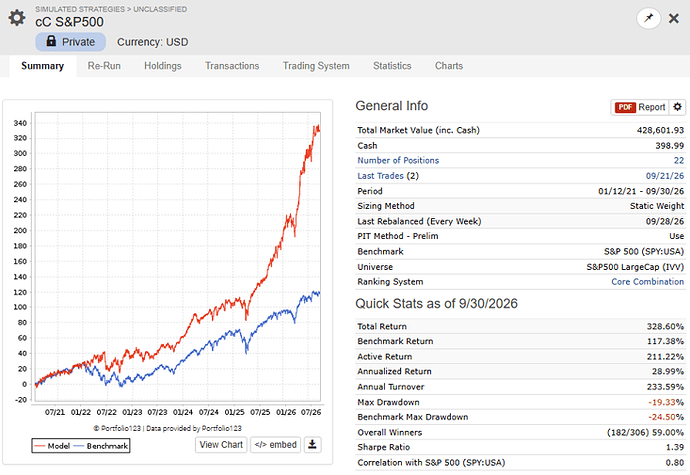Click Max Drawdown value -19.33%
690x475 pixels.
[666, 402]
